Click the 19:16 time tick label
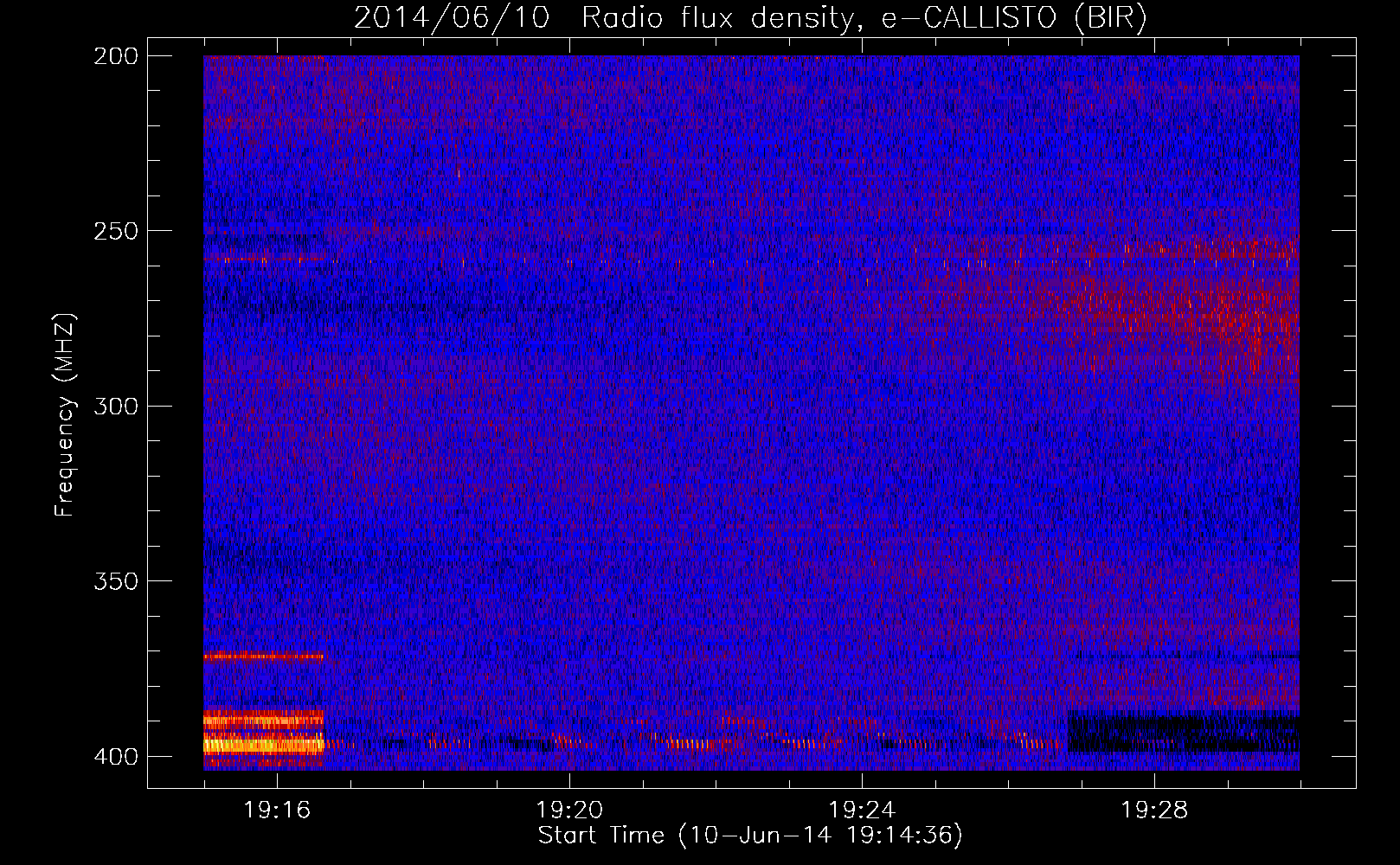 tap(277, 811)
